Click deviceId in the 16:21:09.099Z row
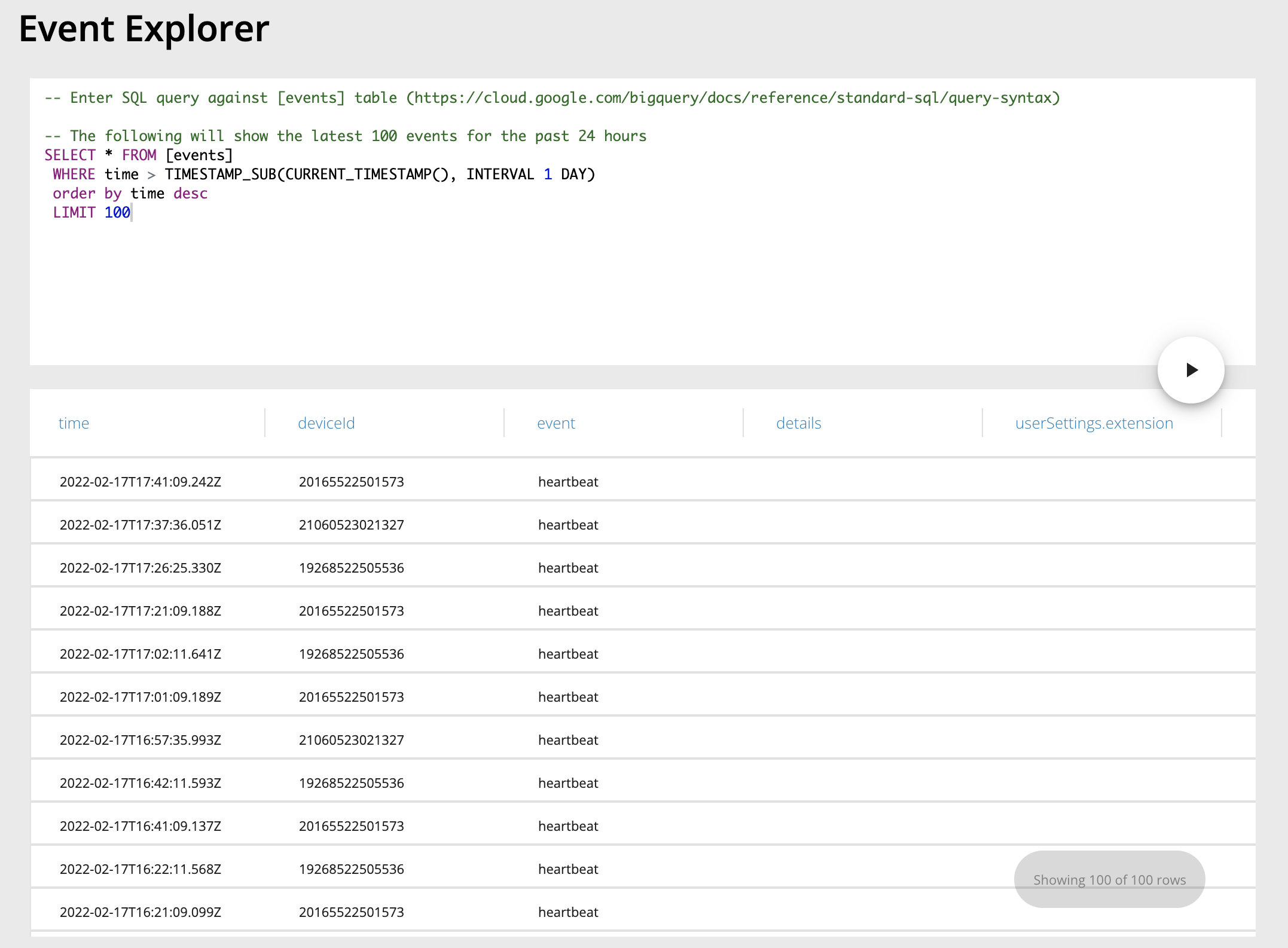 coord(352,912)
